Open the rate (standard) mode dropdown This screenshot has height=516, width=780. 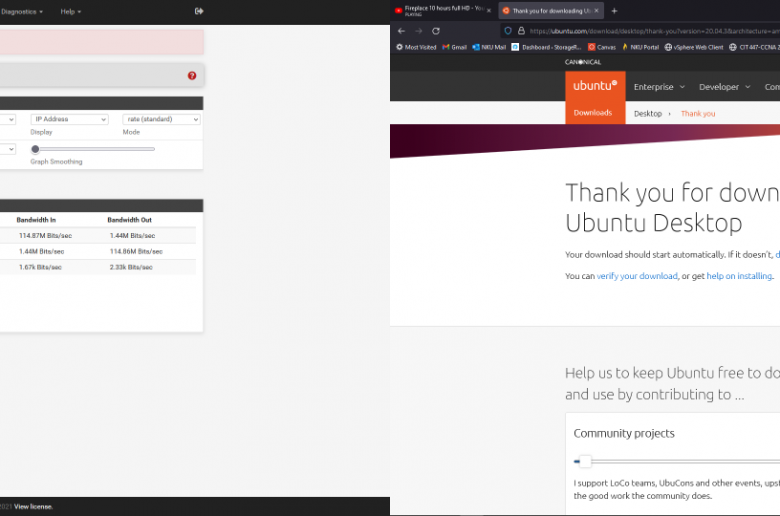pyautogui.click(x=161, y=119)
